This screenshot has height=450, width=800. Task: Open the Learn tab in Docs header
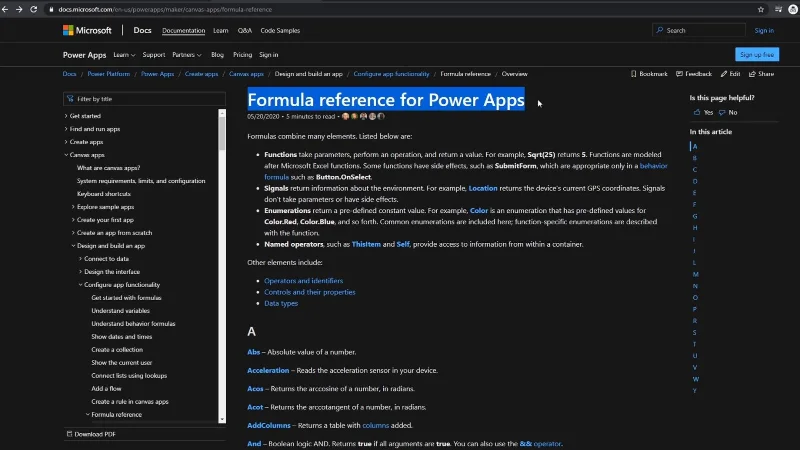(220, 31)
